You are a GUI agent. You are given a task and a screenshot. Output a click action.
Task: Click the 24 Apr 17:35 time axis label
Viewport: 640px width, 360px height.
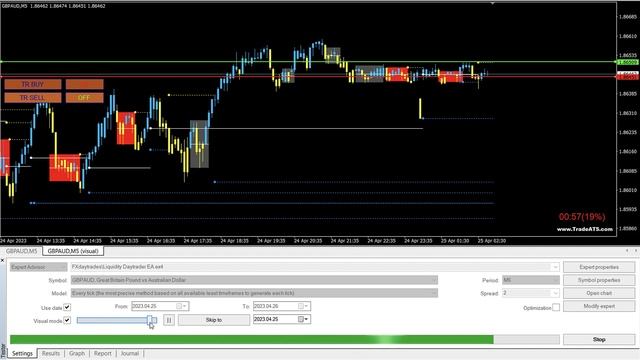point(198,241)
